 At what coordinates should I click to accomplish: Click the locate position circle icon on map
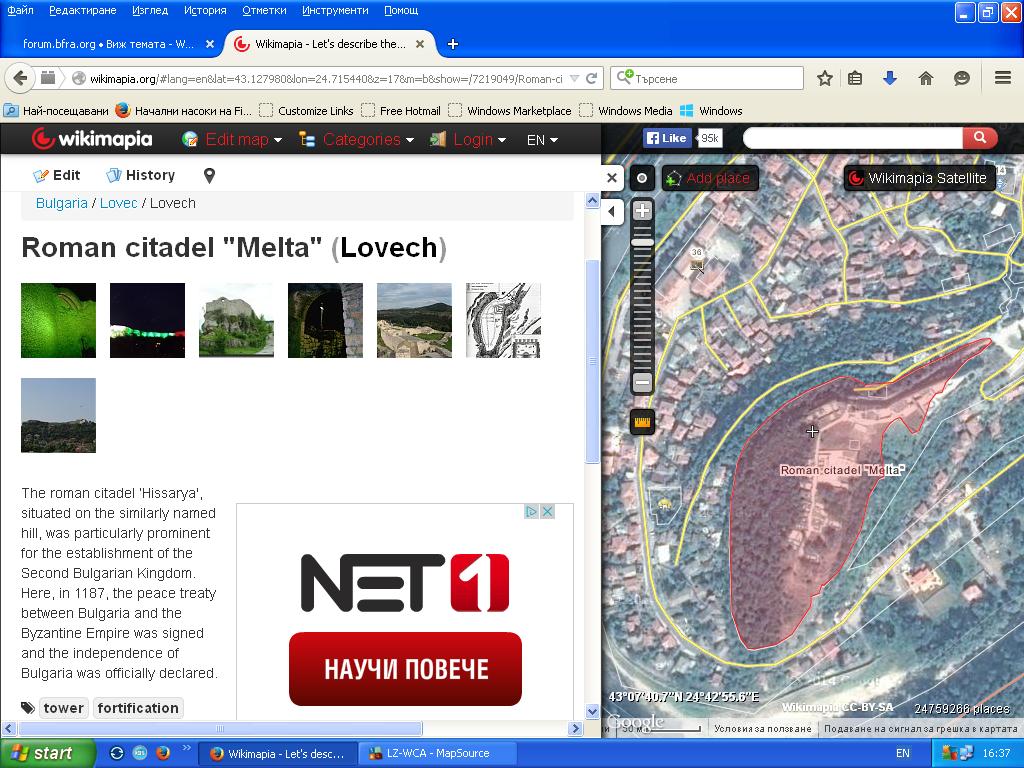(x=642, y=178)
